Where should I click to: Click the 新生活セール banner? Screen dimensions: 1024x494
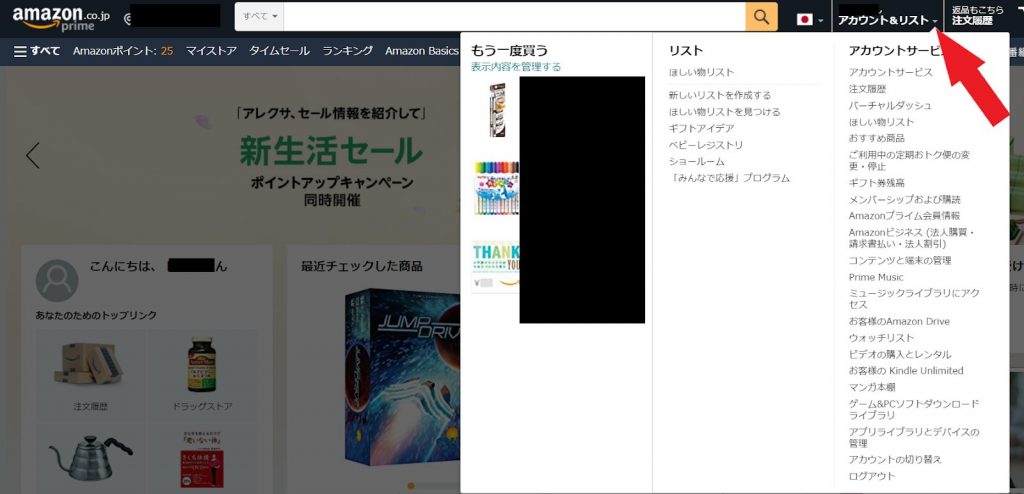click(x=331, y=150)
